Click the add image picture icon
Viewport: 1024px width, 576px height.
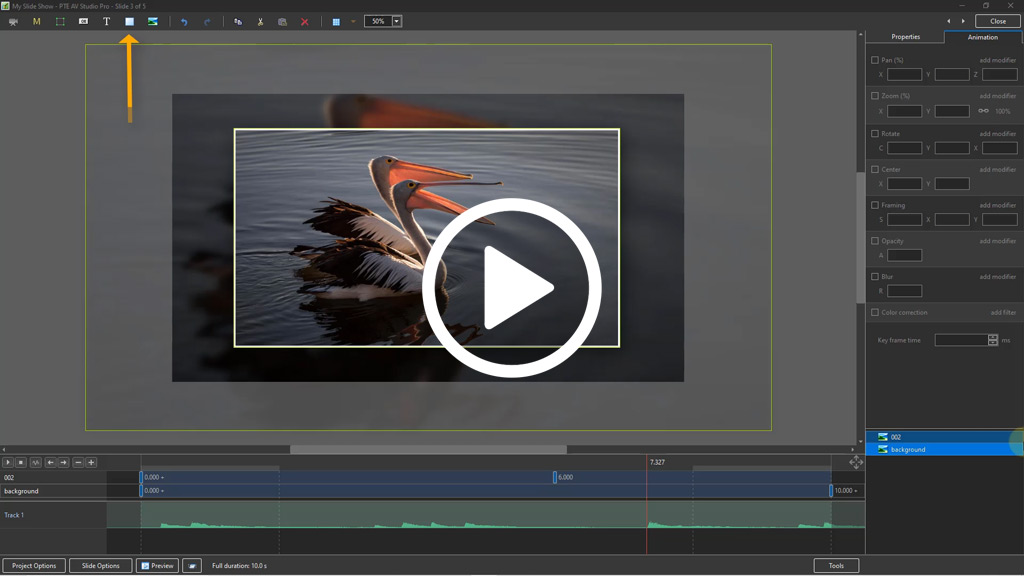[x=153, y=22]
